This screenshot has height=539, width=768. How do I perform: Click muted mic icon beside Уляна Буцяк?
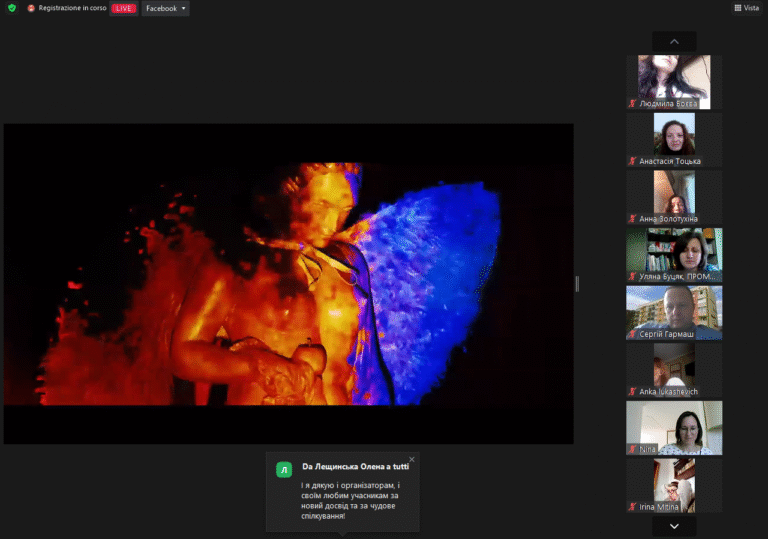pos(632,276)
